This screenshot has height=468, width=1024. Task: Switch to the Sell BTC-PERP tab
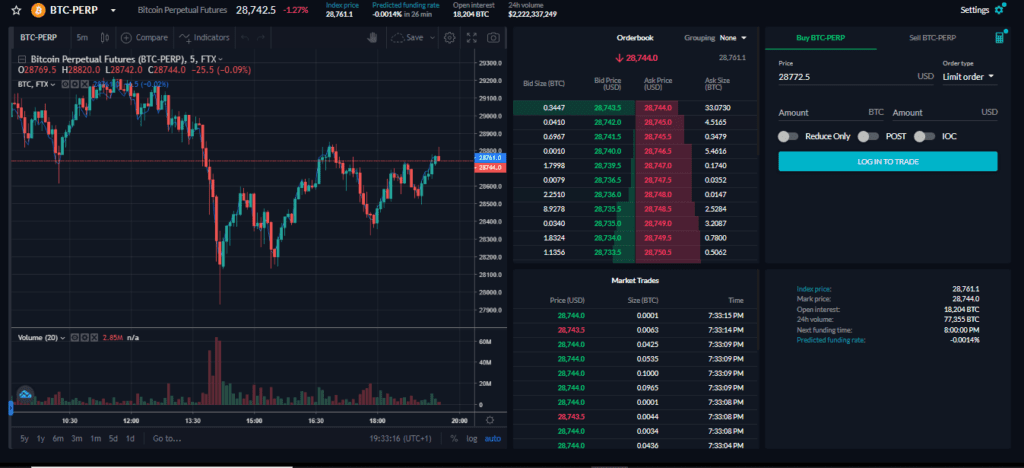[x=931, y=38]
